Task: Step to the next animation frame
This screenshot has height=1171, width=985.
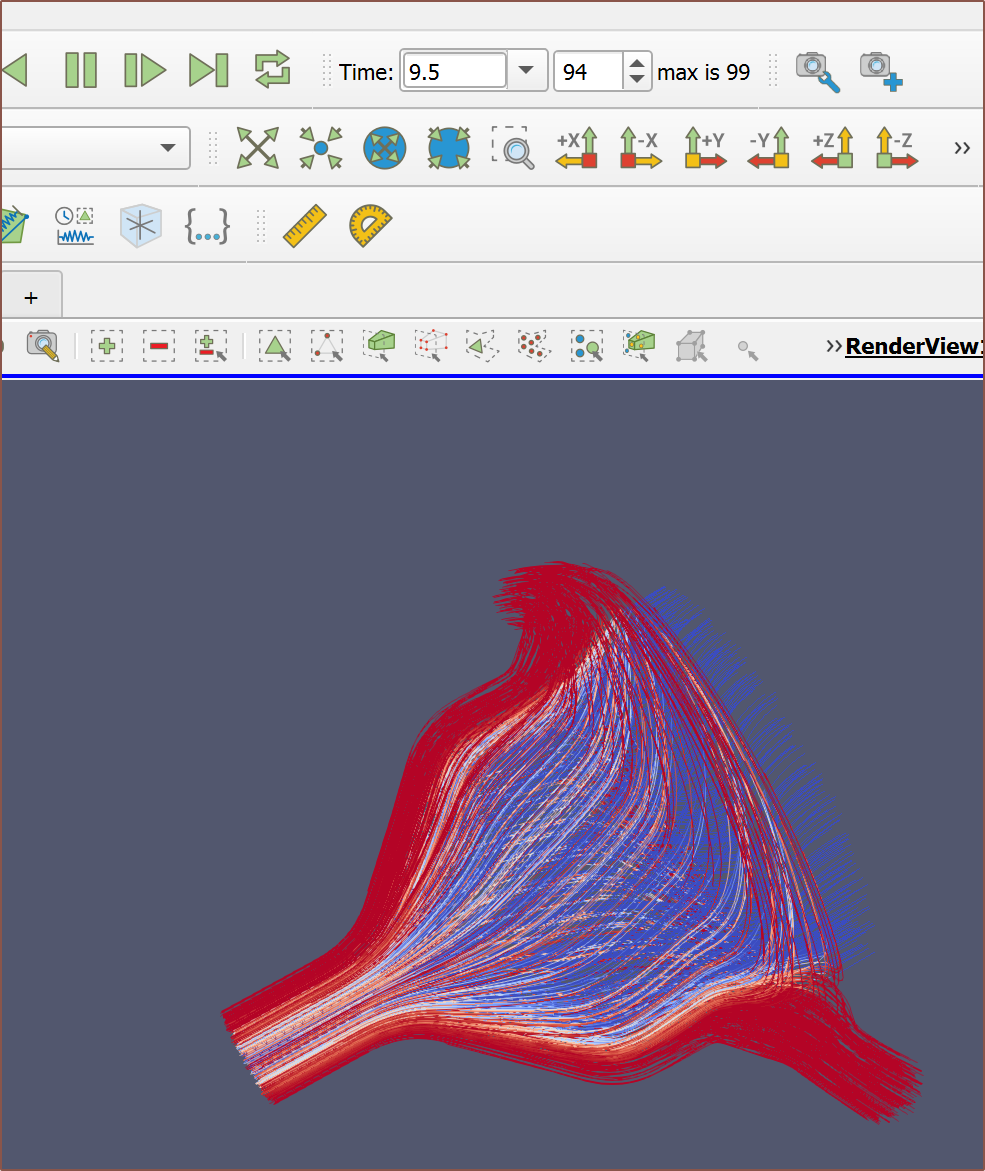Action: (x=144, y=70)
